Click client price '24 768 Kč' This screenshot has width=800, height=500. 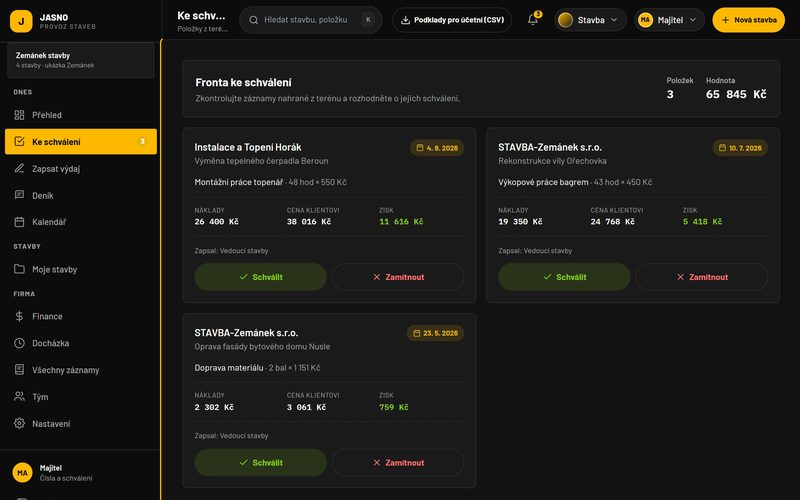pos(612,221)
